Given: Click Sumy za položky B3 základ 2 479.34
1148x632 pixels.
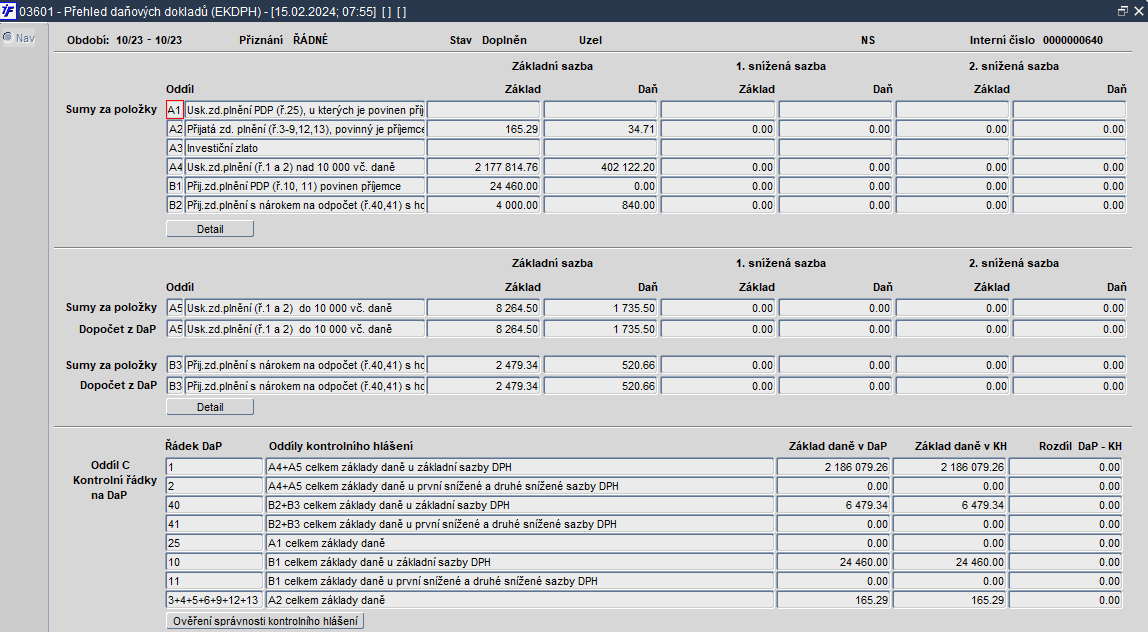Looking at the screenshot, I should point(484,365).
